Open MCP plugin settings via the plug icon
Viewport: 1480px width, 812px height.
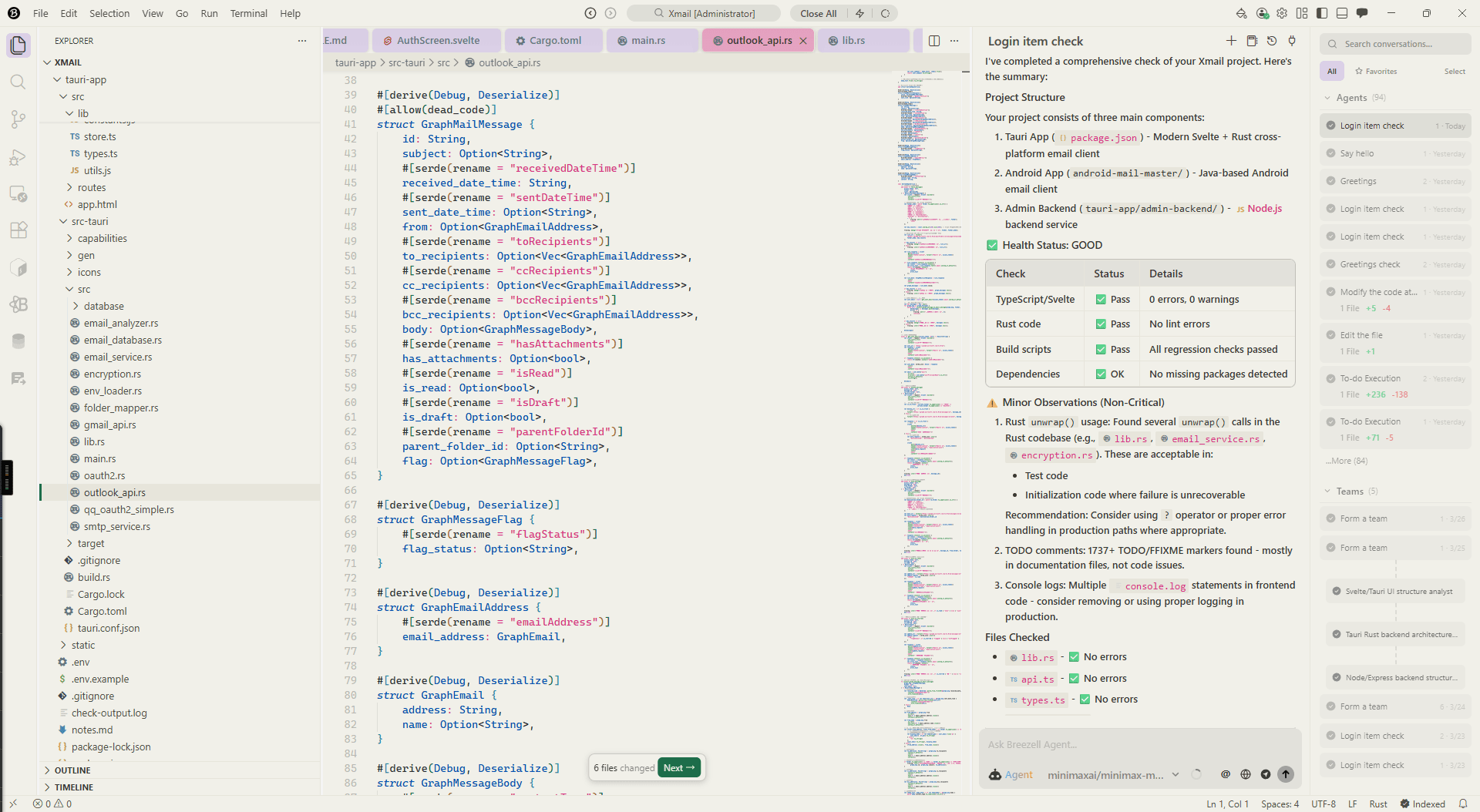1292,41
